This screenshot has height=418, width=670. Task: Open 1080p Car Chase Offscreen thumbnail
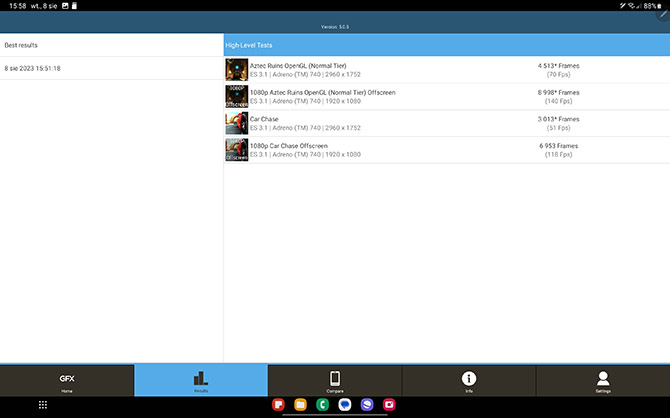click(237, 150)
